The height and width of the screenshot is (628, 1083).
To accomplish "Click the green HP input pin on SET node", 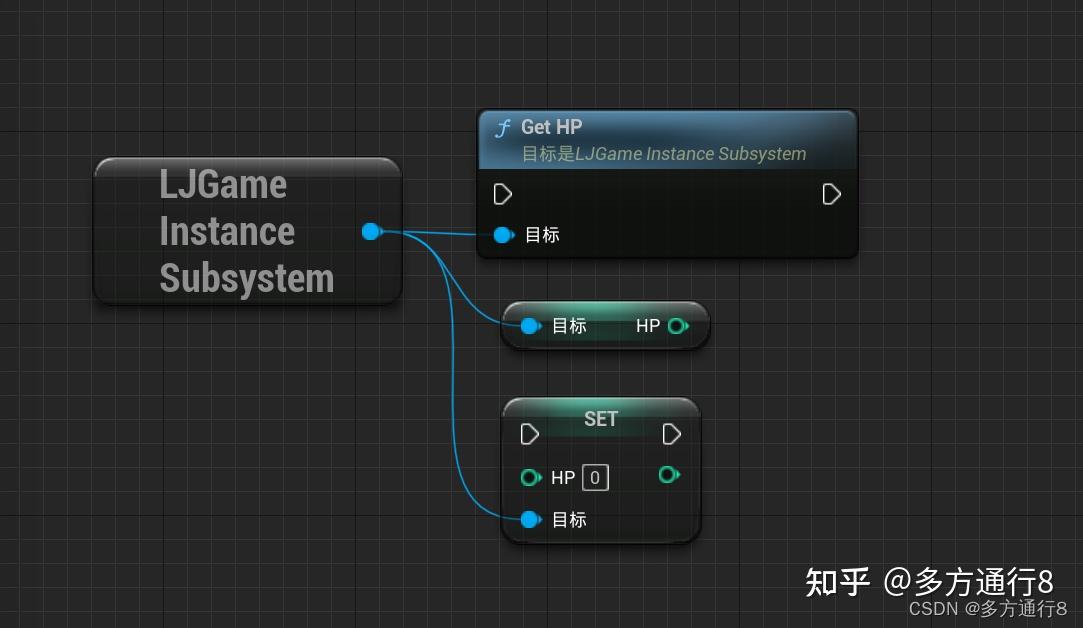I will 531,477.
